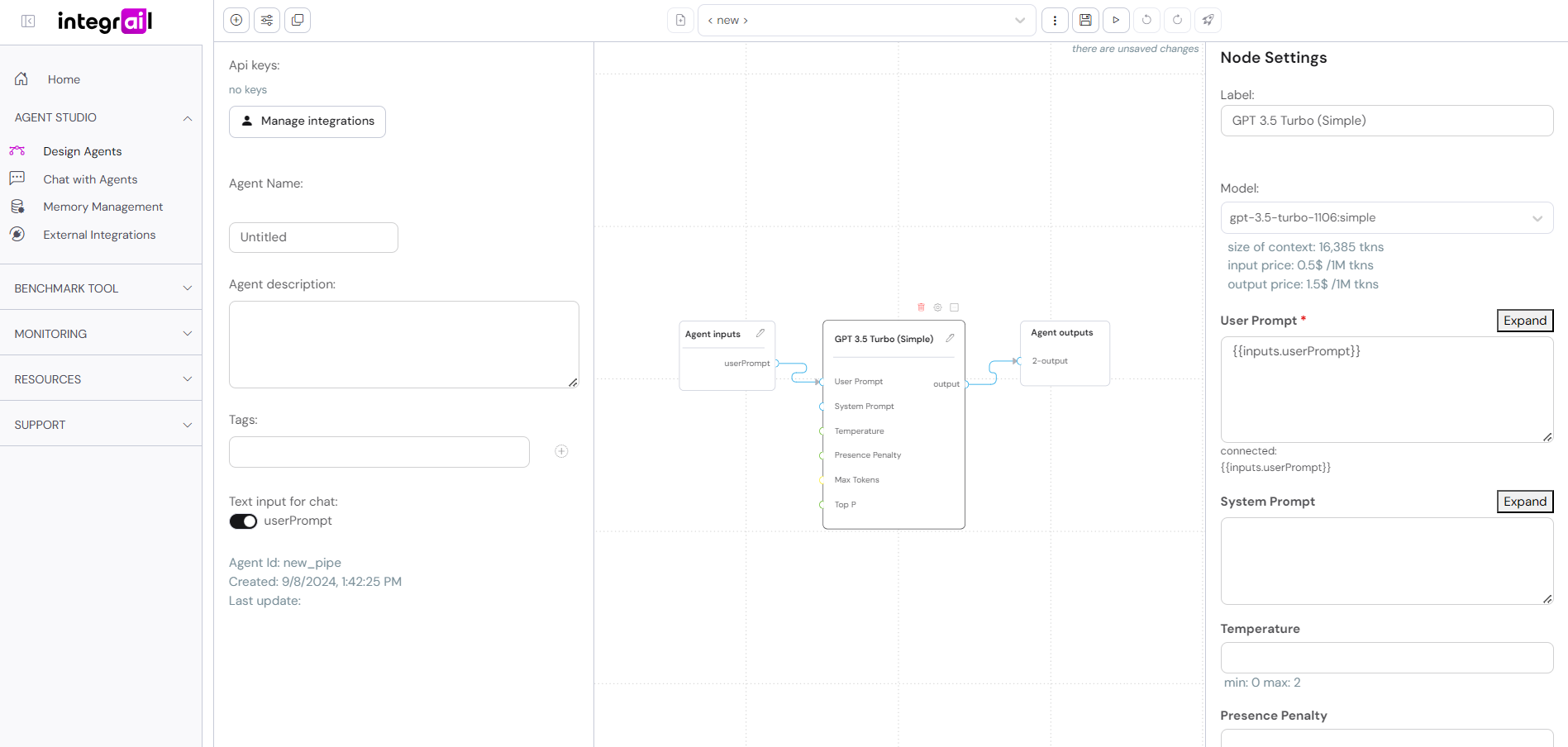Click the pencil icon on Agent inputs node
The image size is (1568, 747).
(x=760, y=333)
